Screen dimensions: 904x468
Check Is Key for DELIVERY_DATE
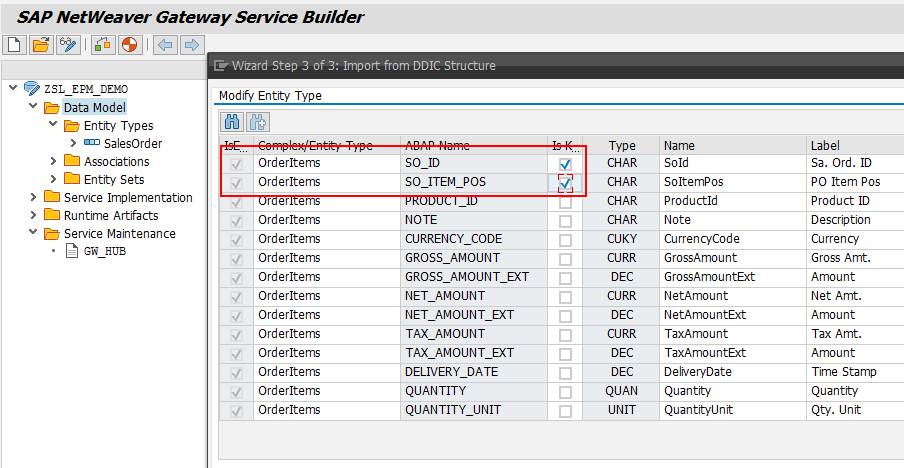[x=566, y=373]
